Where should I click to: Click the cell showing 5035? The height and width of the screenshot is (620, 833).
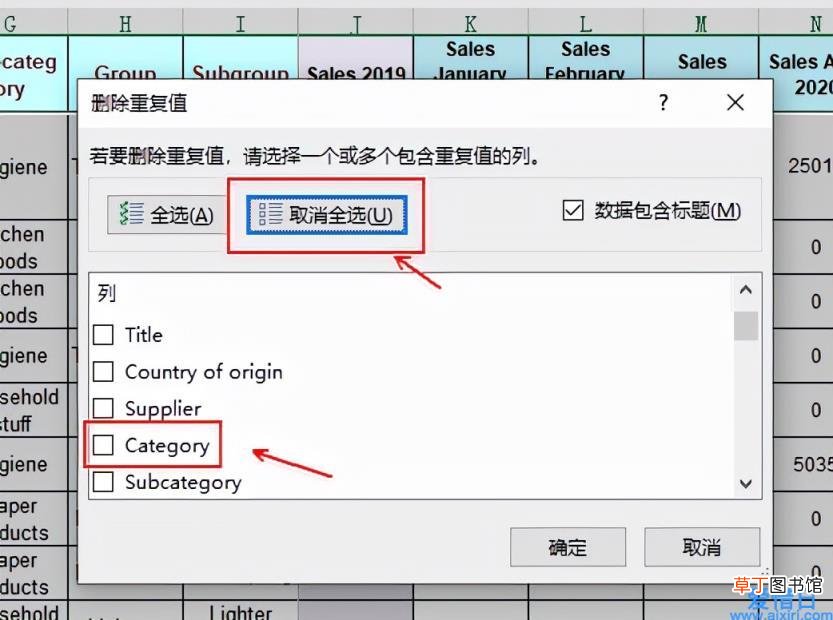tap(803, 464)
